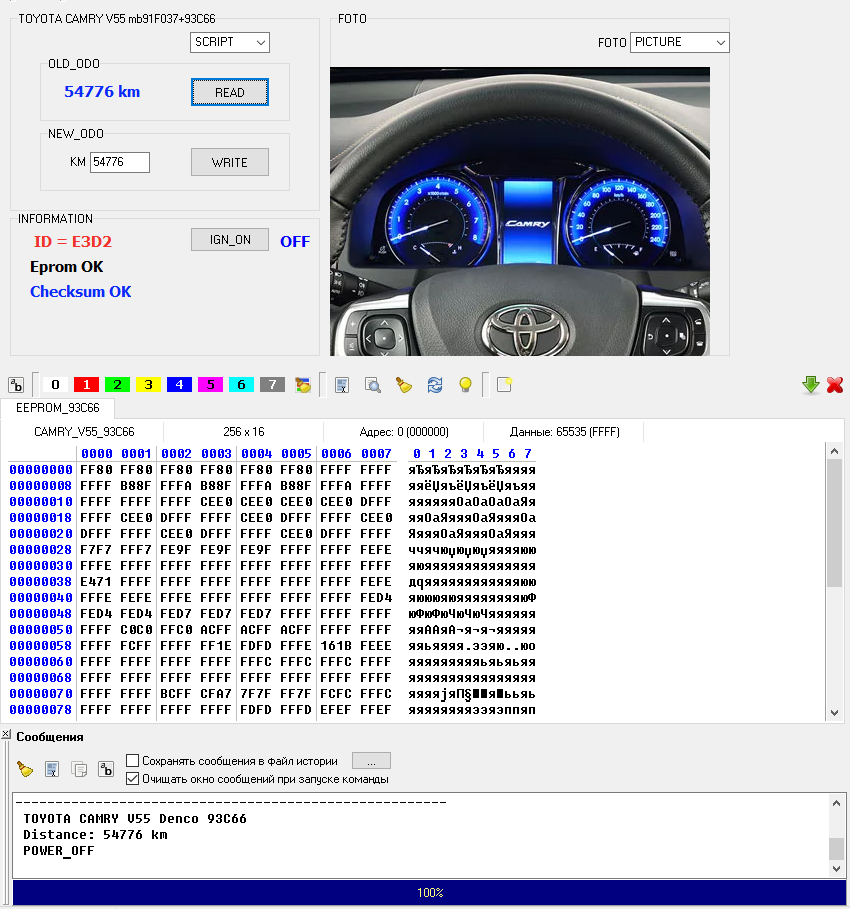850x909 pixels.
Task: Click the green down arrow icon
Action: pyautogui.click(x=811, y=385)
